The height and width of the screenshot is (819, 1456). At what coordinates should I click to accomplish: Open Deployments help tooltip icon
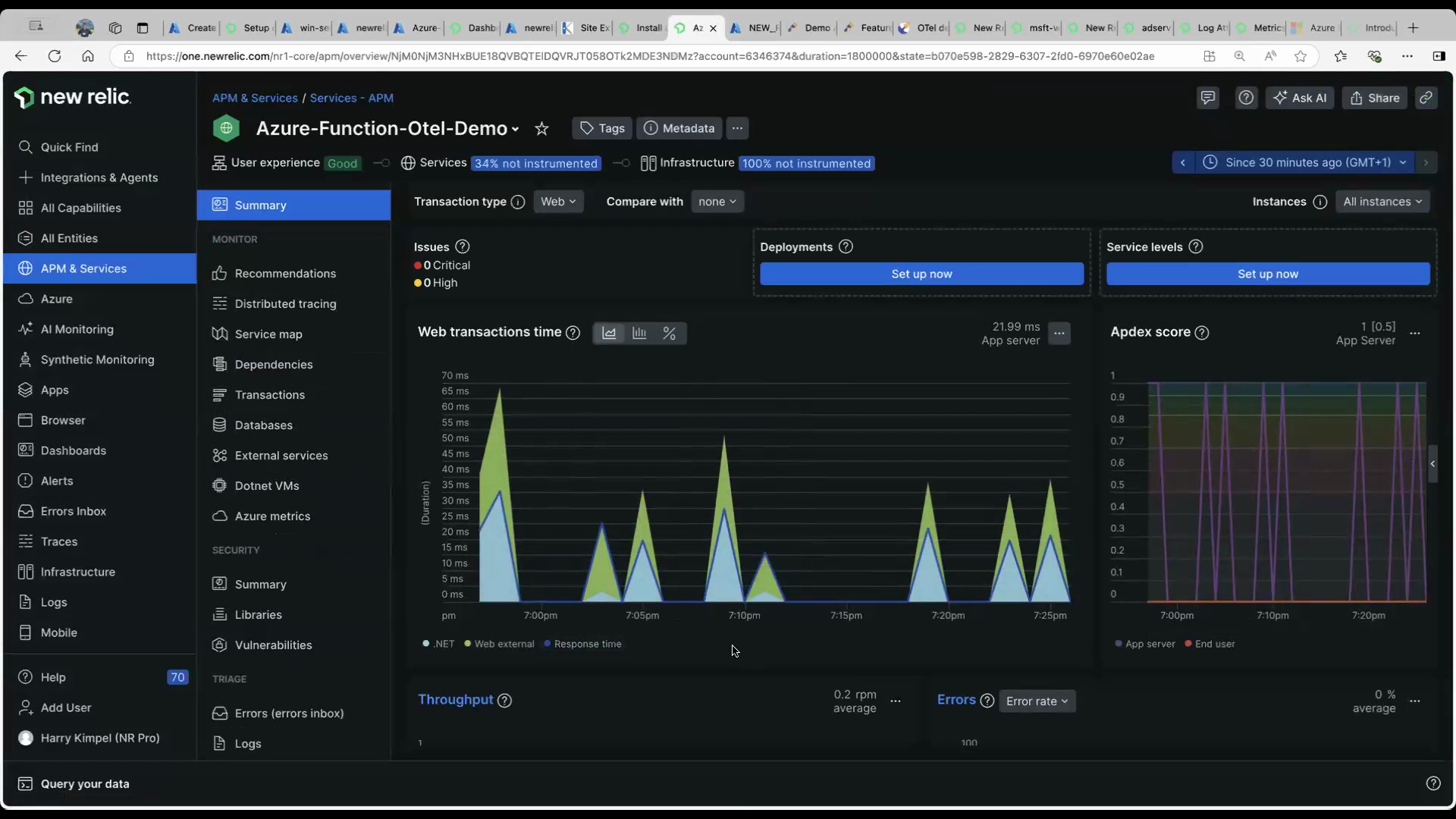click(846, 247)
